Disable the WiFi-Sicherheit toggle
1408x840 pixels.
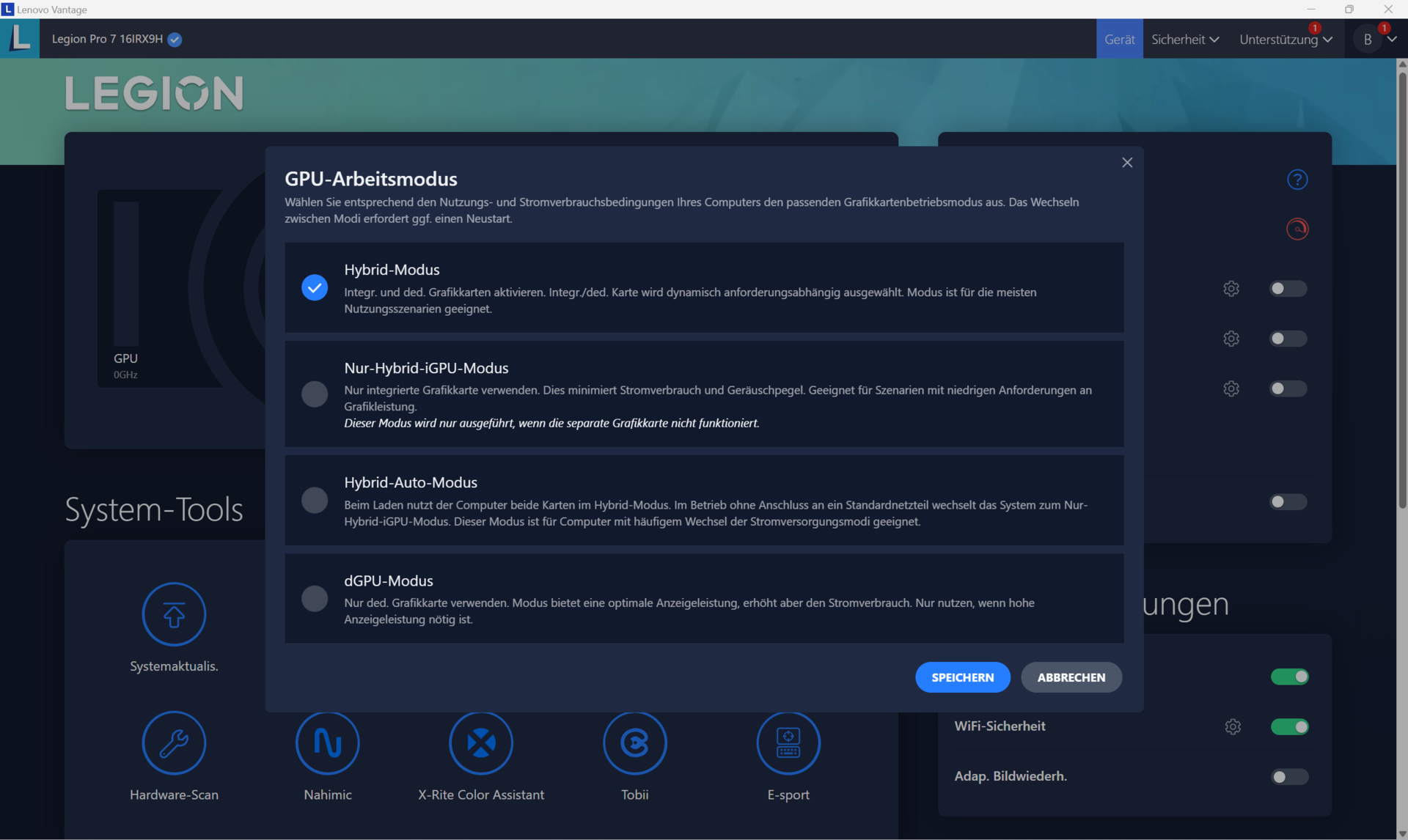coord(1289,726)
